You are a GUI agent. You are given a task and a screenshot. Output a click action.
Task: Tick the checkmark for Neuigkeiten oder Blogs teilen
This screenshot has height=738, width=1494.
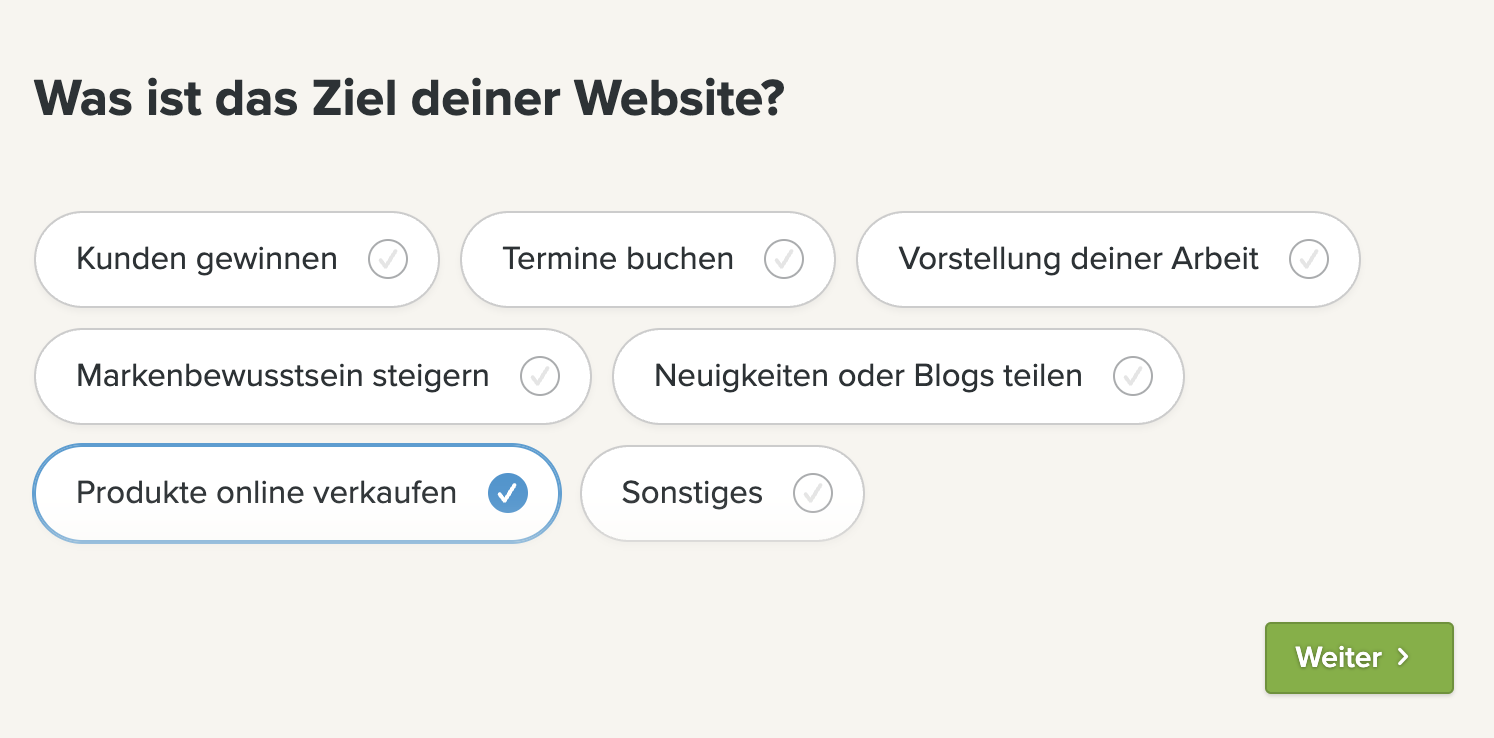tap(1133, 376)
